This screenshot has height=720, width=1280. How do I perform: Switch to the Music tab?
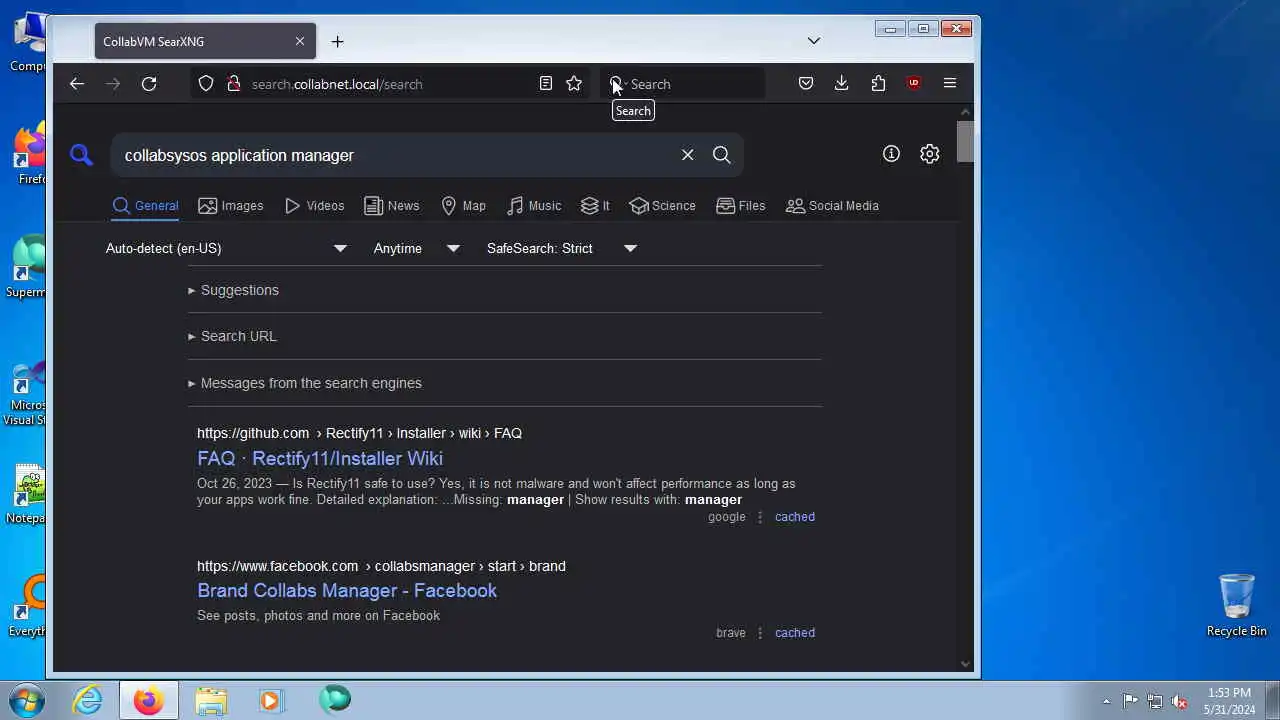coord(534,206)
